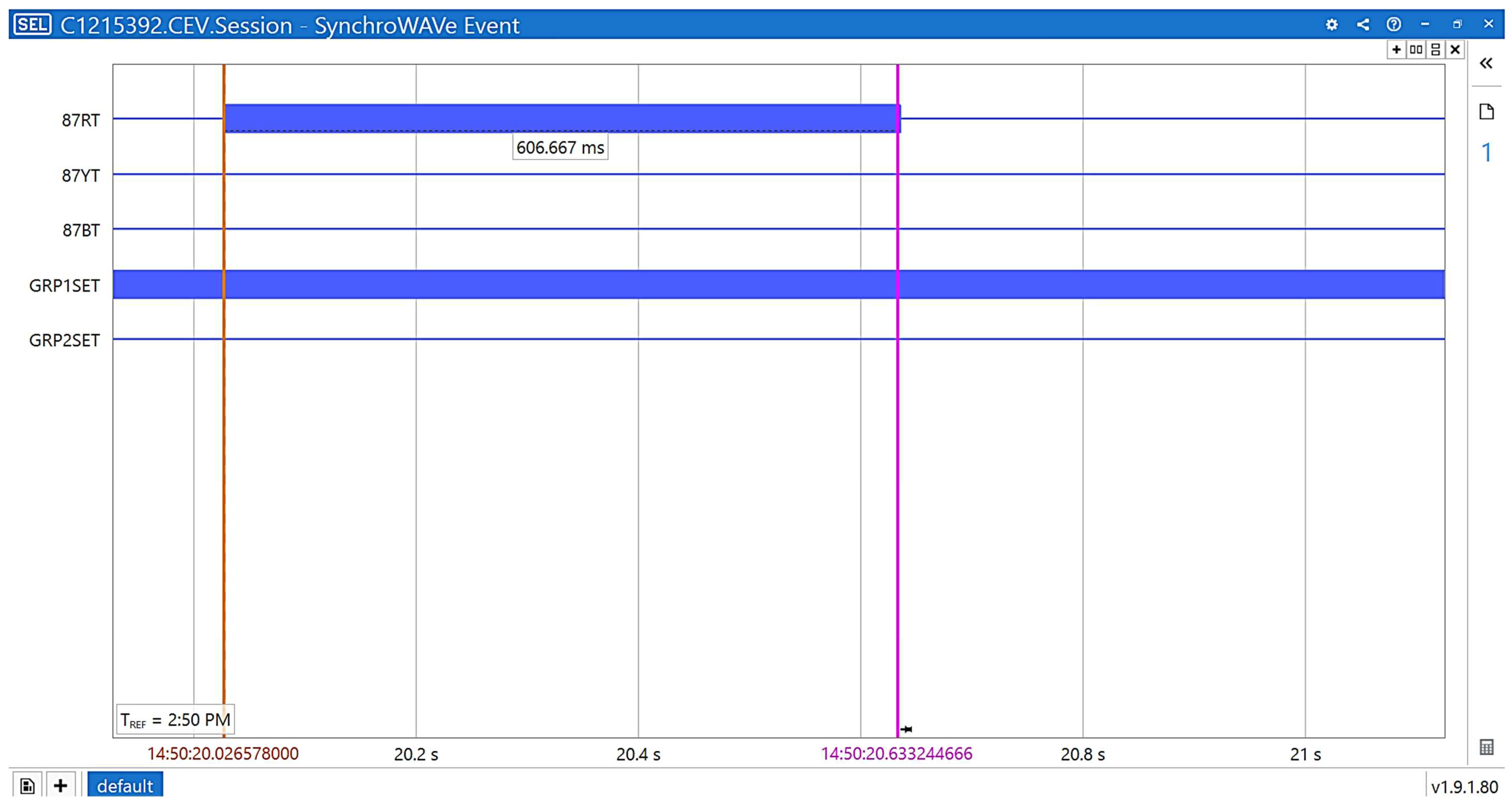Switch to the default tab
This screenshot has height=803, width=1512.
(125, 785)
